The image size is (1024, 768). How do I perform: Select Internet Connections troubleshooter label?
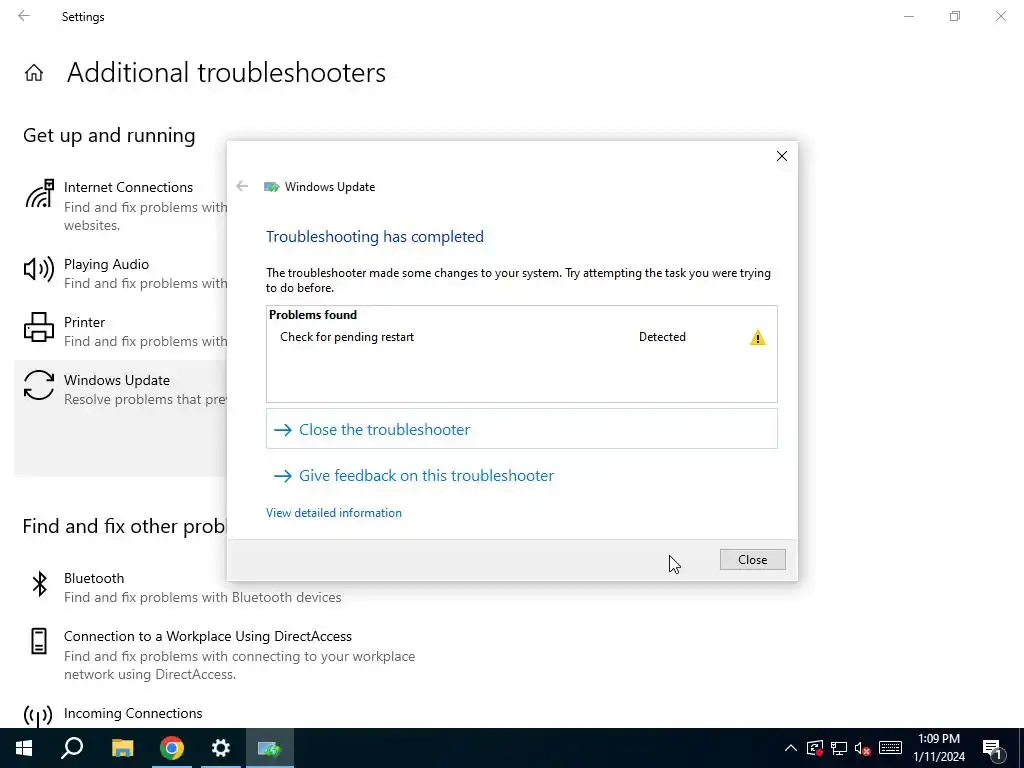[x=129, y=187]
